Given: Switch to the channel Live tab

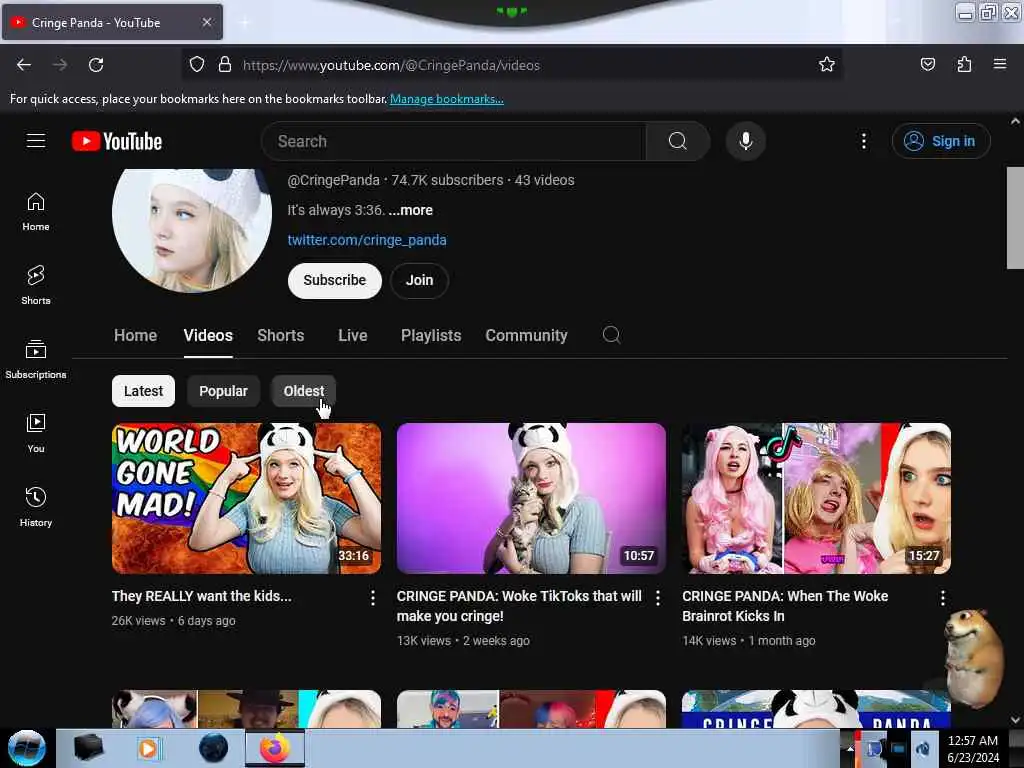Looking at the screenshot, I should [353, 336].
